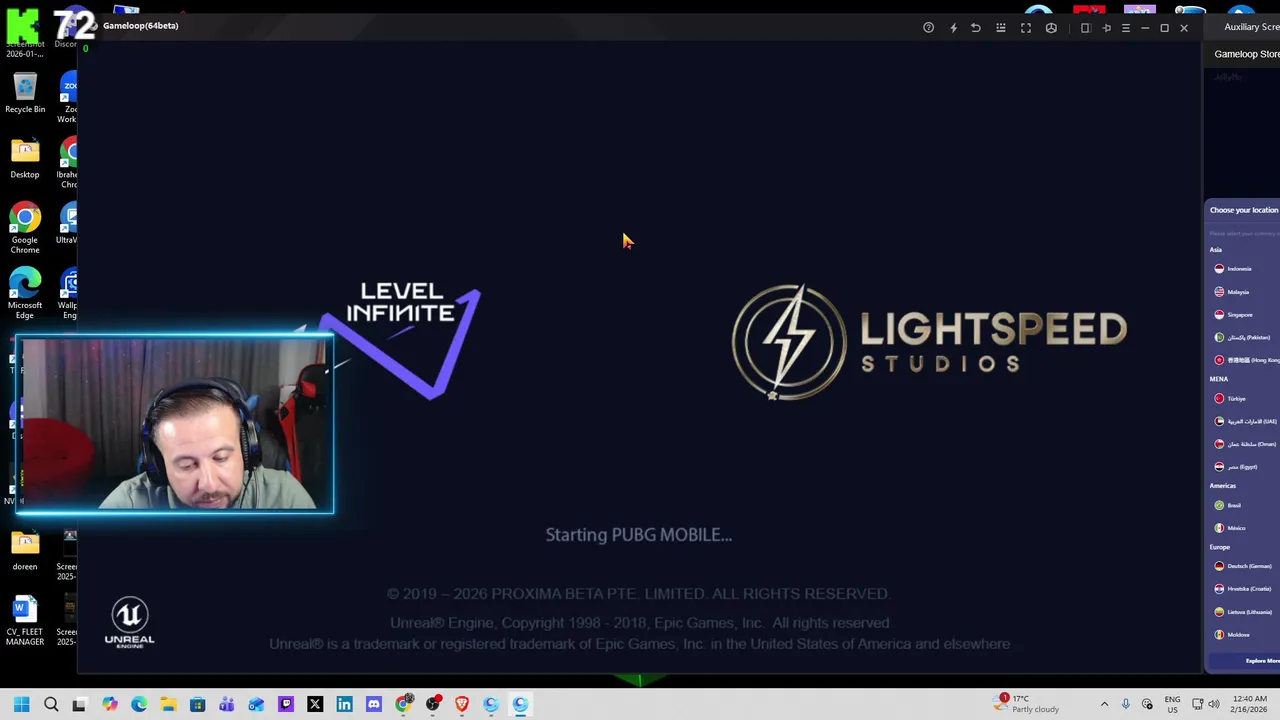Select Hong Kong in location list
This screenshot has width=1280, height=720.
tap(1245, 360)
